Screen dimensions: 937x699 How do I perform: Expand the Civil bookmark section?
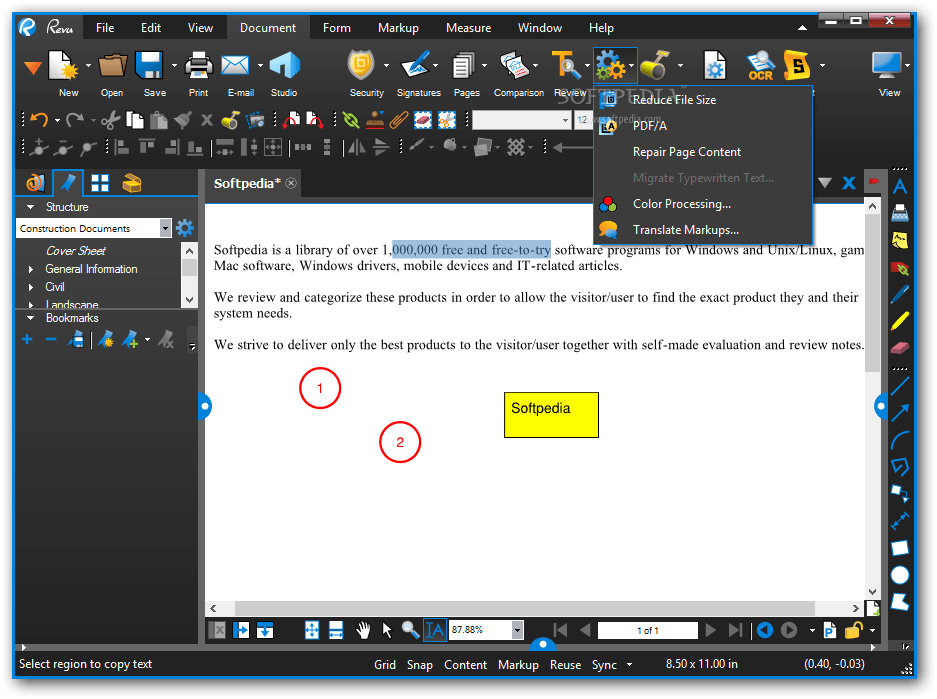32,287
